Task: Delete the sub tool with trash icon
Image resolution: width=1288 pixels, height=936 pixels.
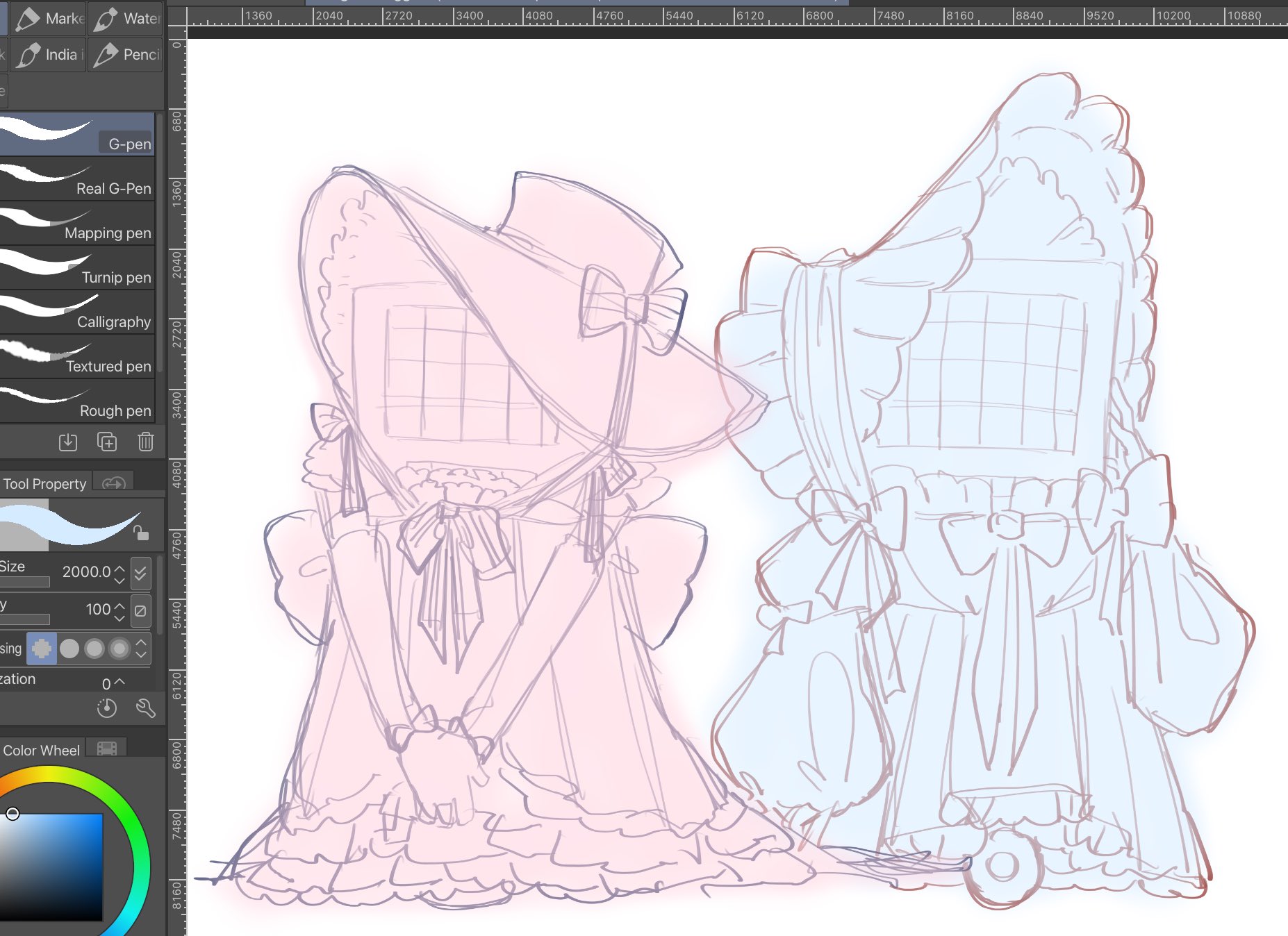Action: (145, 442)
